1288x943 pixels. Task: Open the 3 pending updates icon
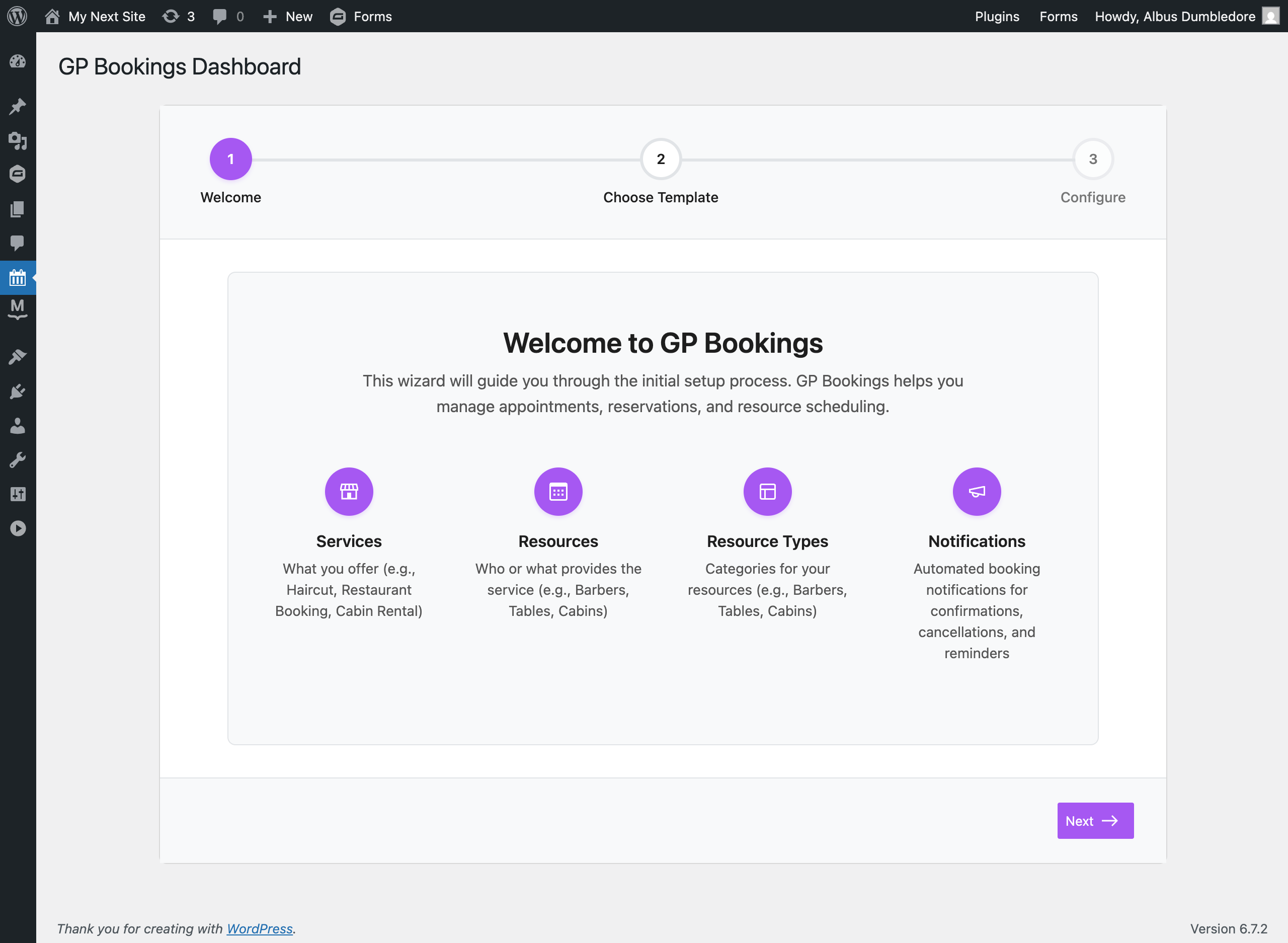coord(179,16)
